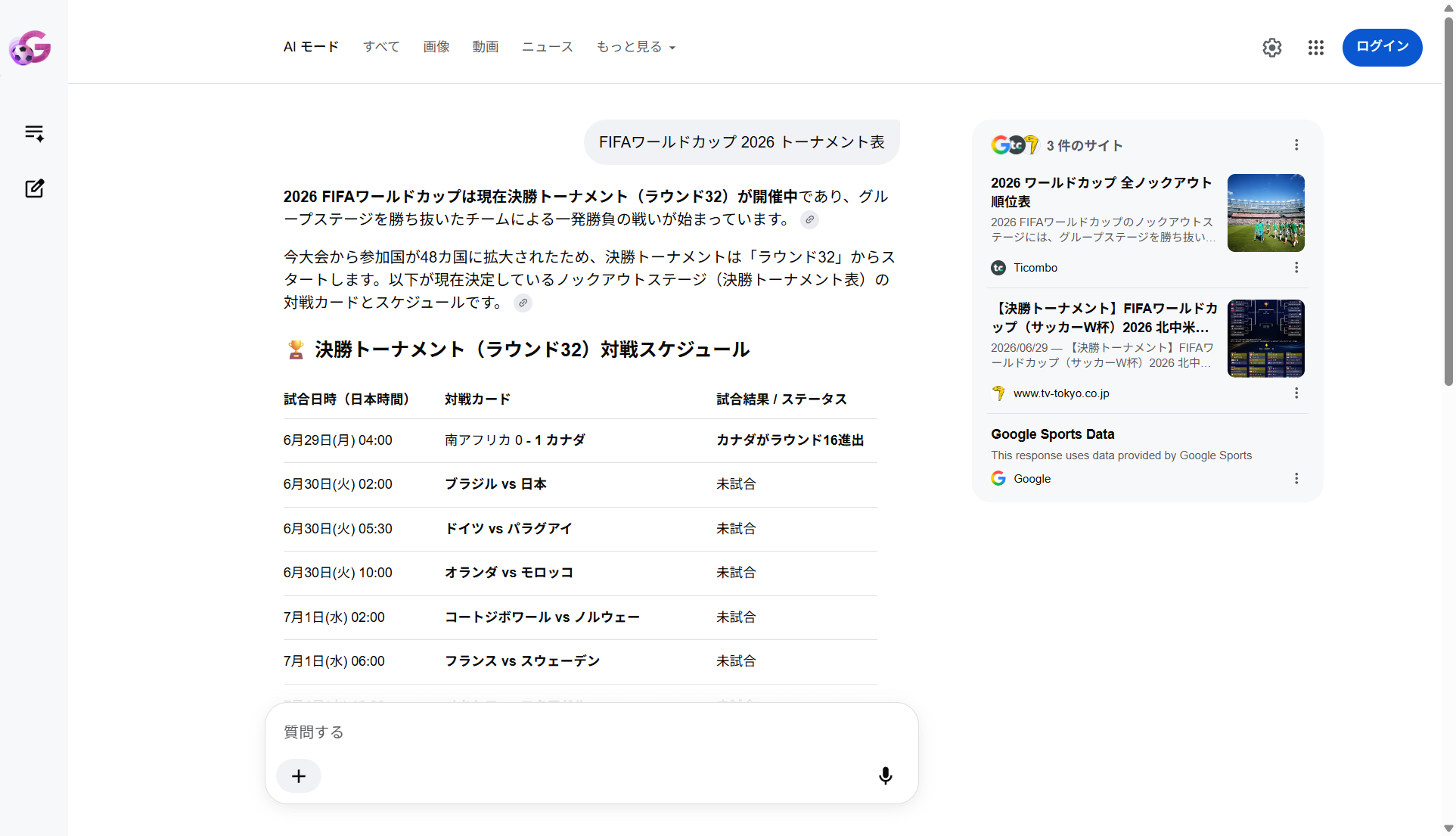
Task: Click the Ticombo site name
Action: coord(1035,268)
